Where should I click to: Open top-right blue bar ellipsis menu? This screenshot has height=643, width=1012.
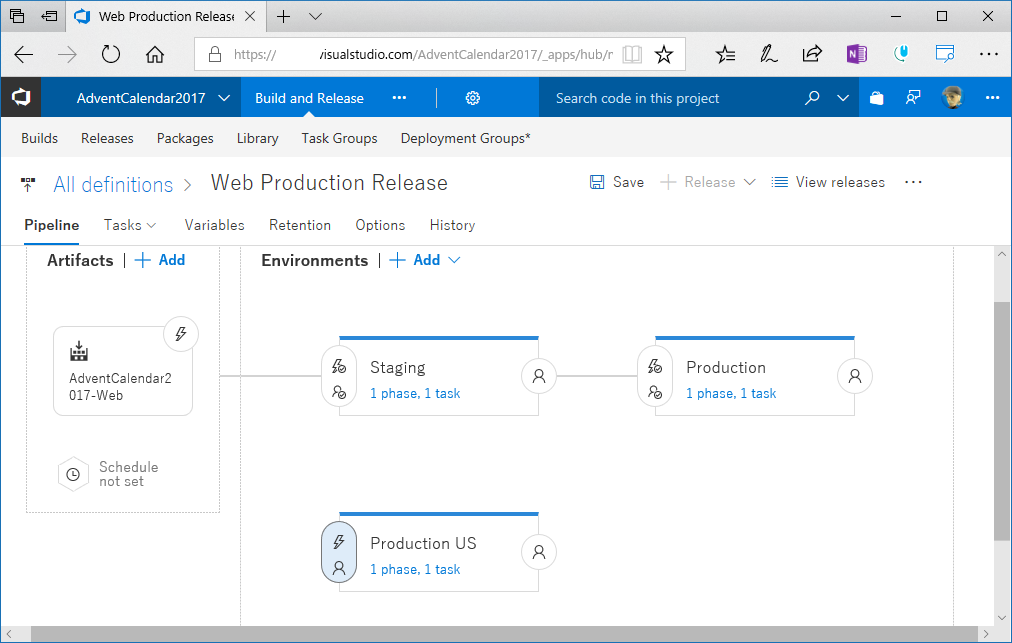tap(992, 98)
